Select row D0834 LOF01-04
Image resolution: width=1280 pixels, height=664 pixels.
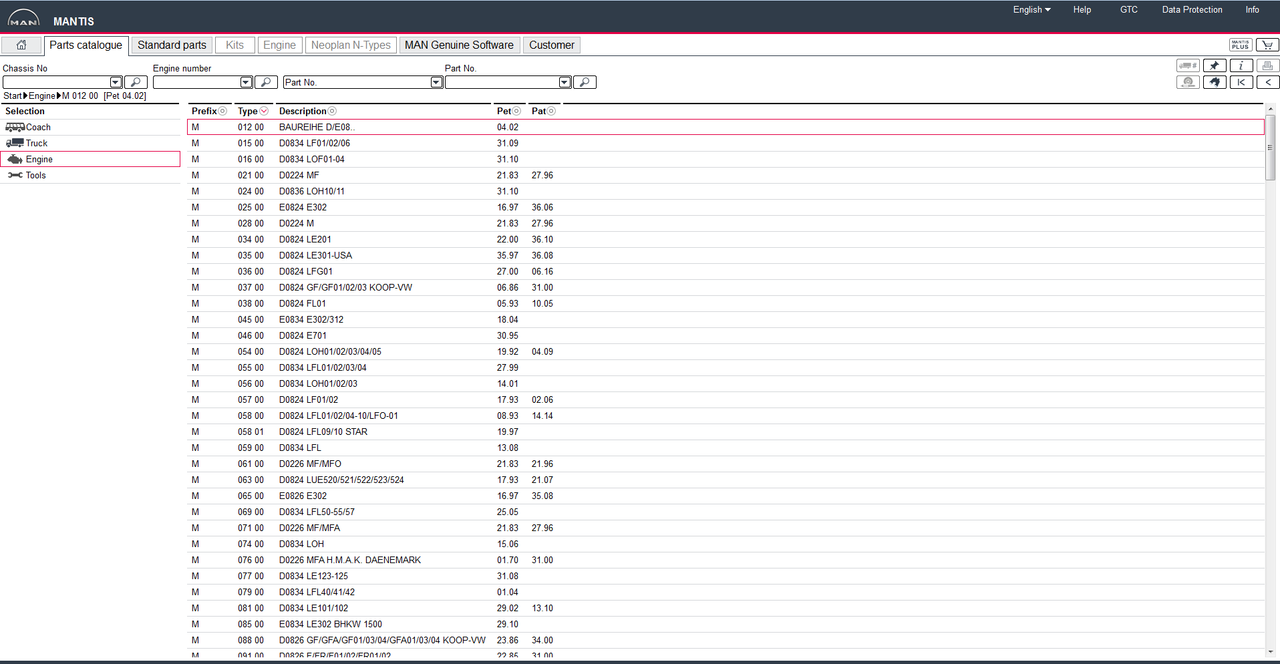click(726, 159)
